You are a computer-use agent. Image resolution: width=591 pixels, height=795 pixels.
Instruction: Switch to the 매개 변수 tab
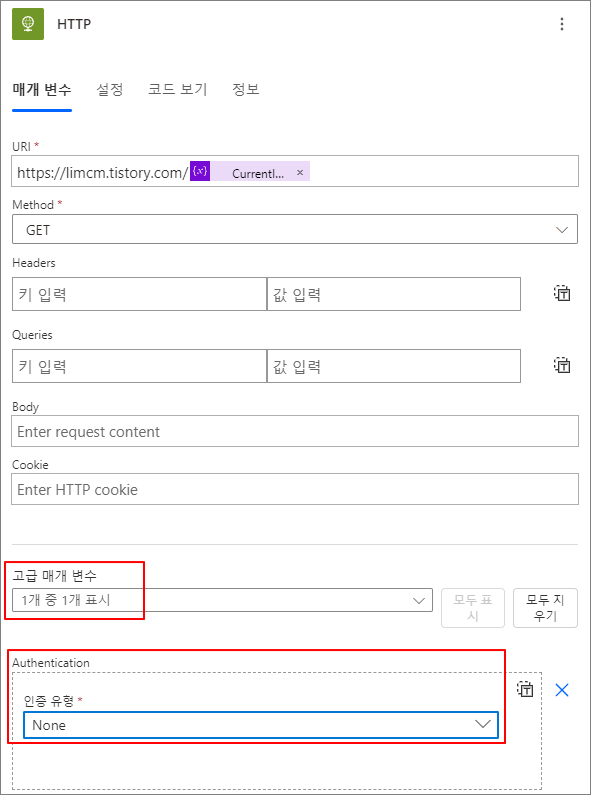[x=42, y=90]
